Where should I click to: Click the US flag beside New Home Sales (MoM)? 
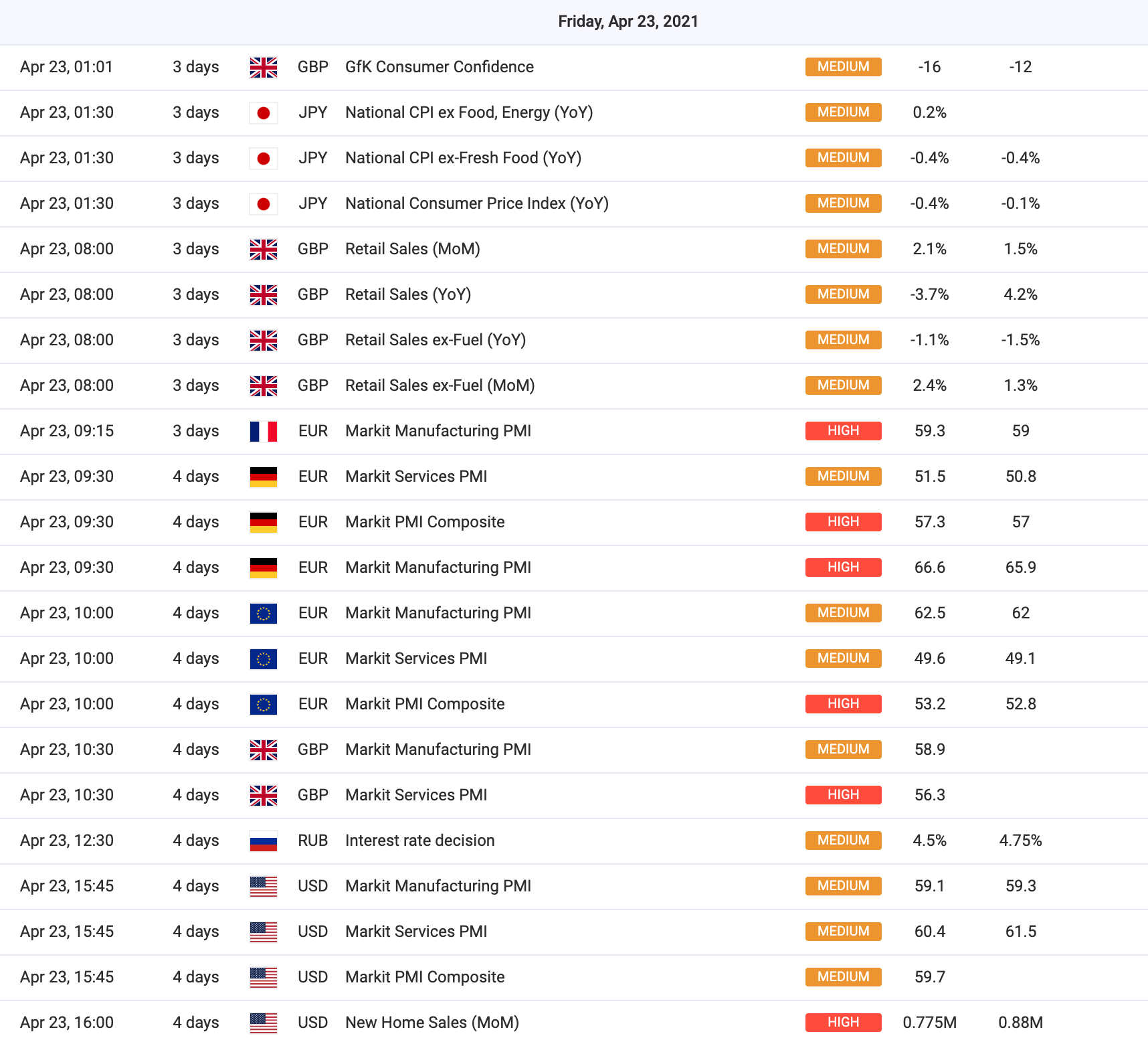click(264, 1023)
